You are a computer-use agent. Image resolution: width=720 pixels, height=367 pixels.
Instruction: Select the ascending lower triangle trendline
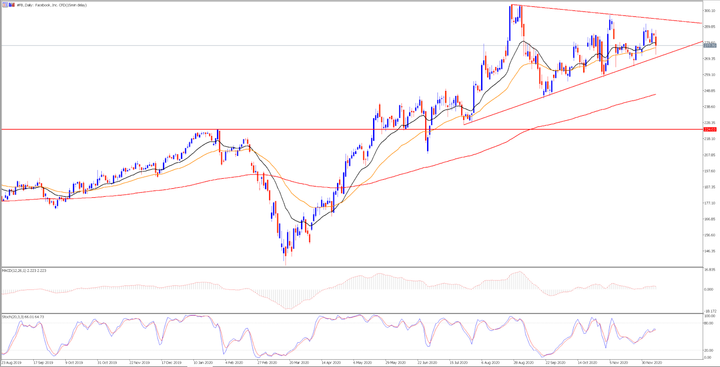point(583,83)
